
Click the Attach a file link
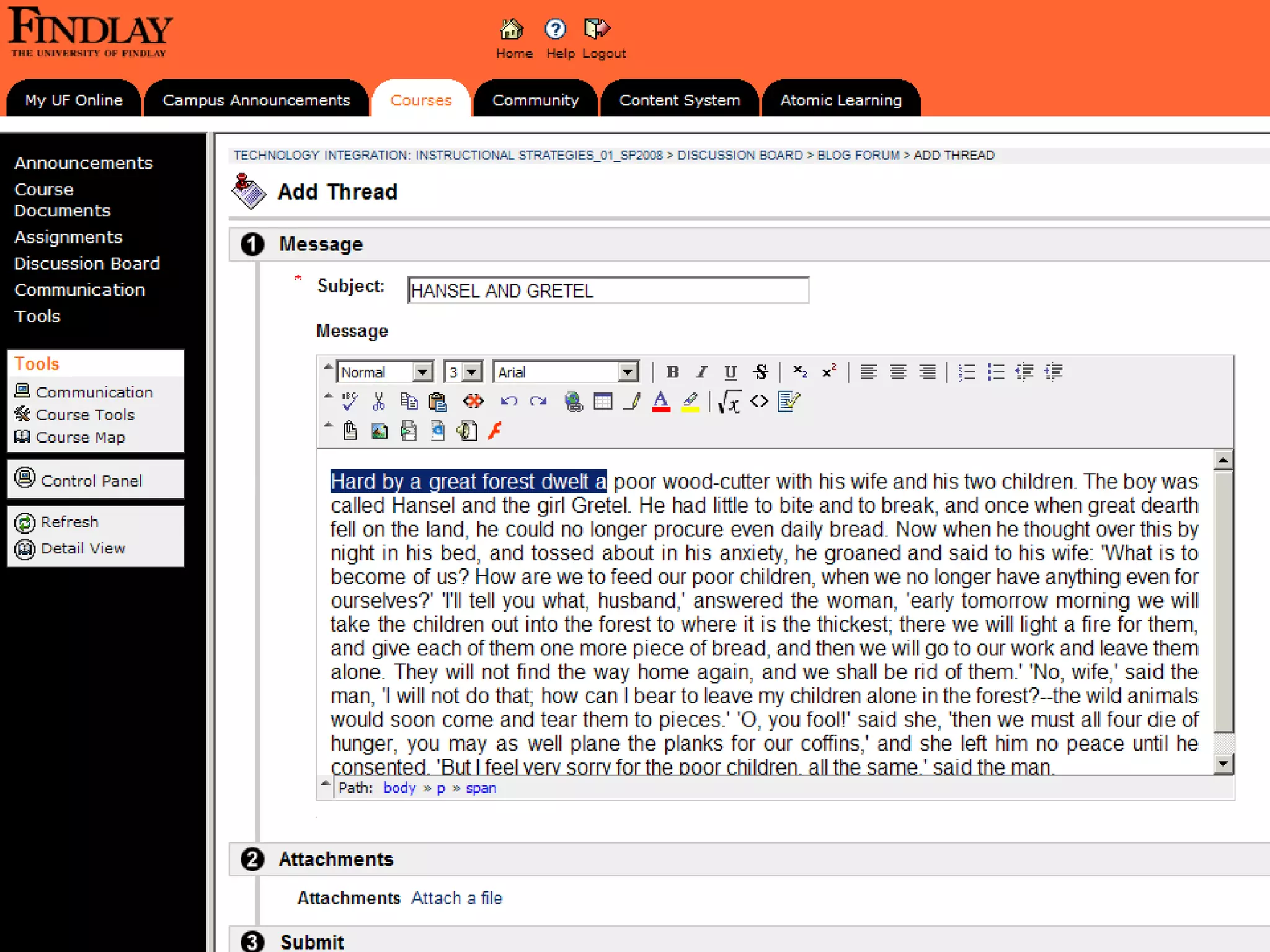(456, 898)
